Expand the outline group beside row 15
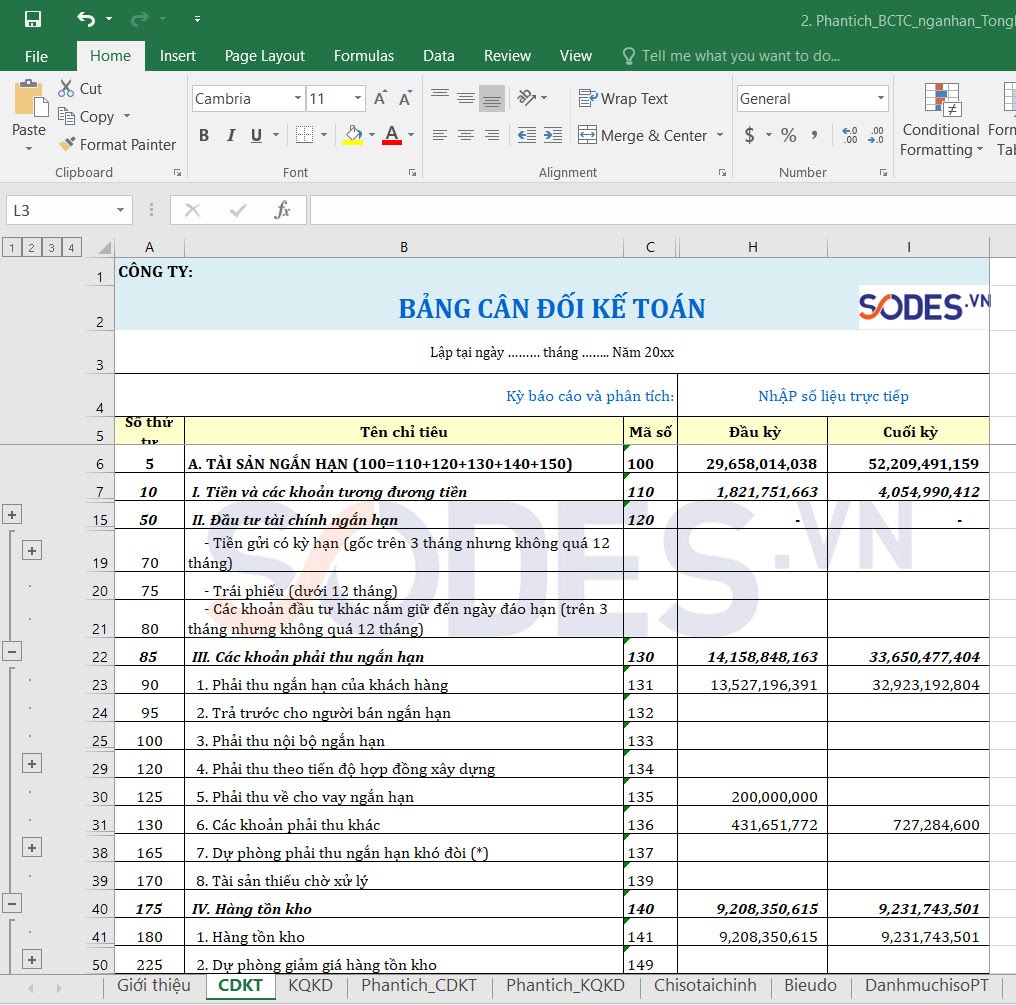Image resolution: width=1016 pixels, height=1005 pixels. (x=12, y=514)
